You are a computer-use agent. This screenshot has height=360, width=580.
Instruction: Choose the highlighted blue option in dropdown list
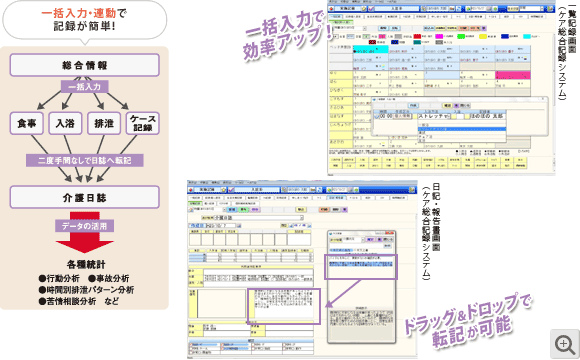[x=461, y=129]
